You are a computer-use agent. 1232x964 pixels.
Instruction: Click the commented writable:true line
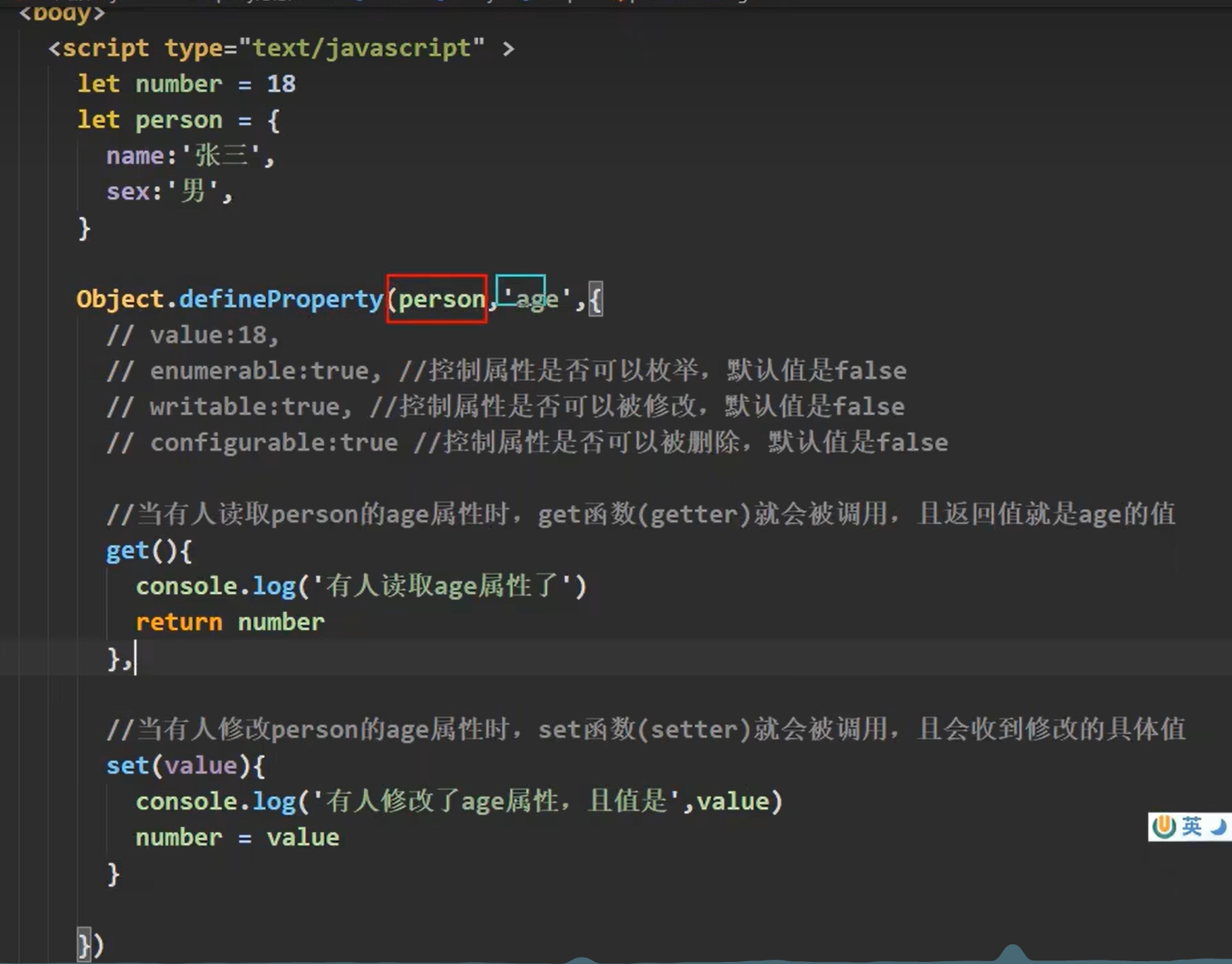coord(505,407)
